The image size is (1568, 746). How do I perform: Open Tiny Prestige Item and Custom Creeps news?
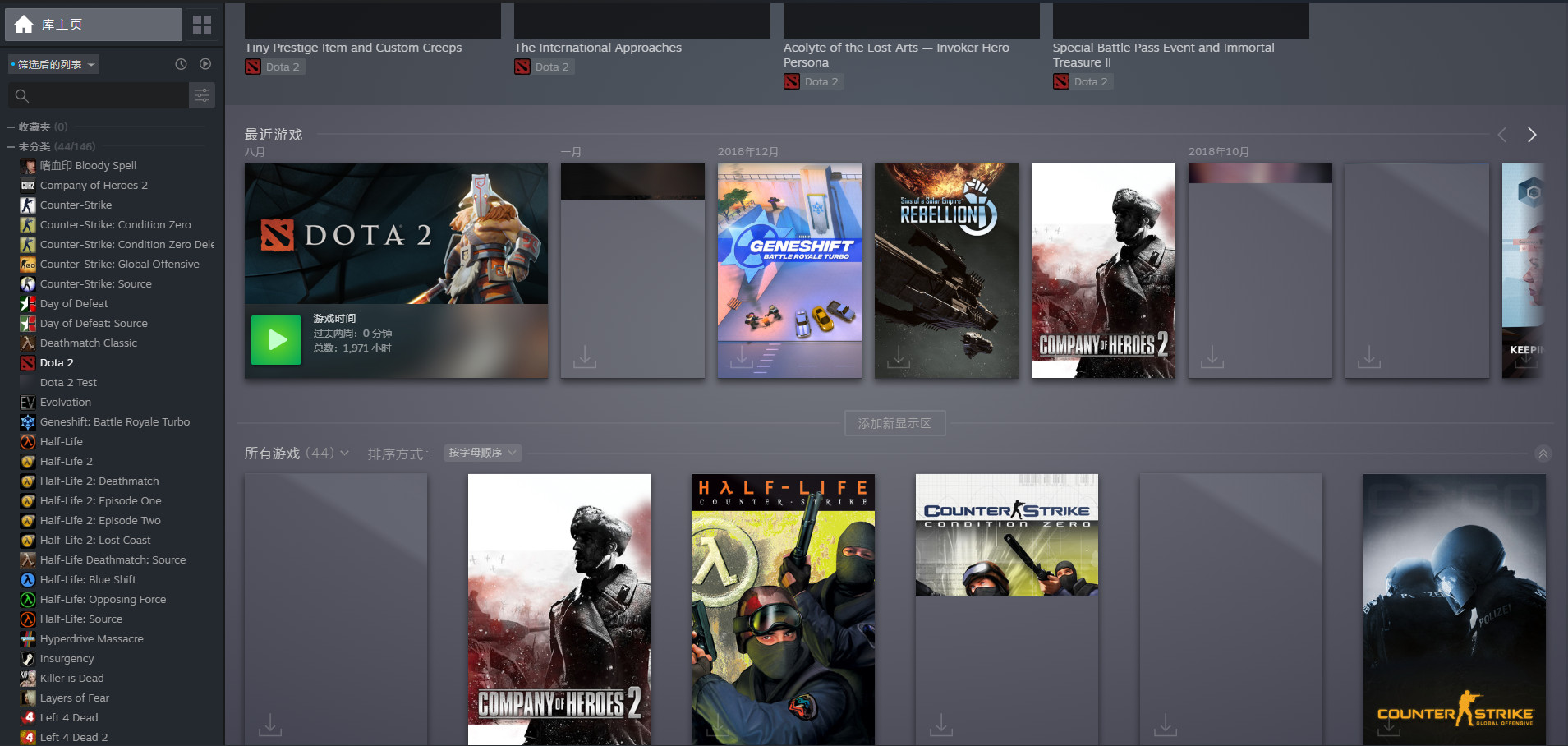click(x=353, y=48)
